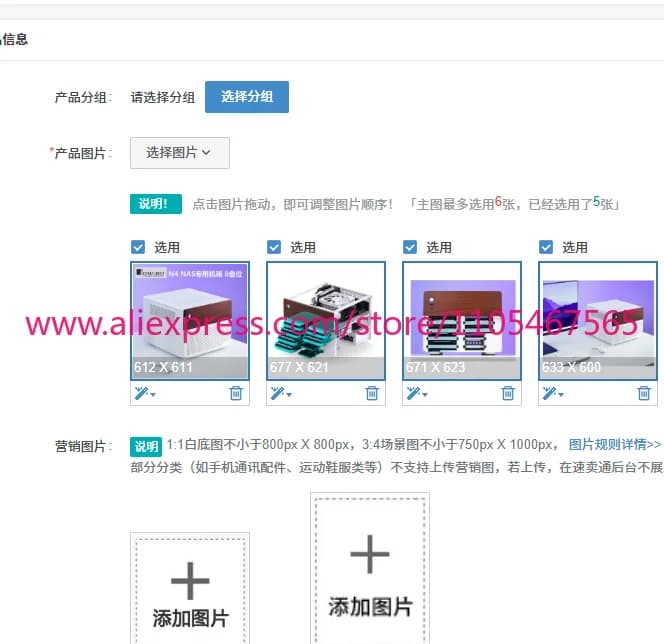The height and width of the screenshot is (644, 664).
Task: Add a tall 3:4 marketing image
Action: [370, 569]
